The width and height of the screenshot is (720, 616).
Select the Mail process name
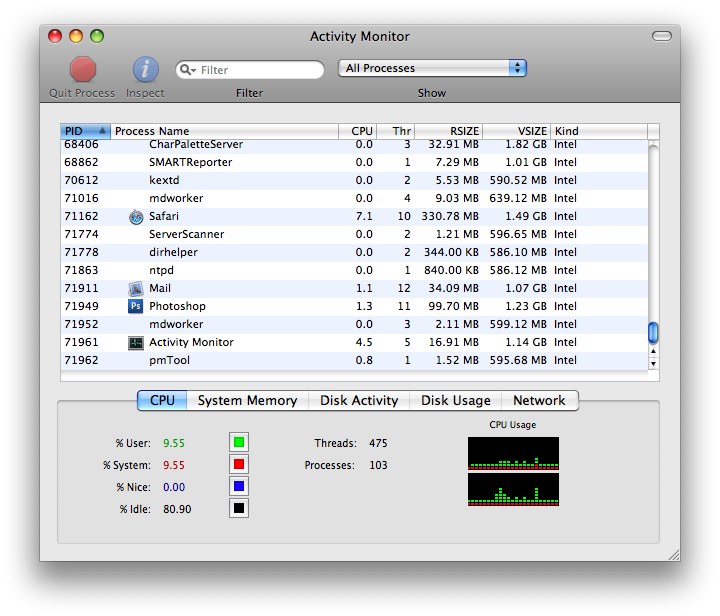tap(160, 288)
